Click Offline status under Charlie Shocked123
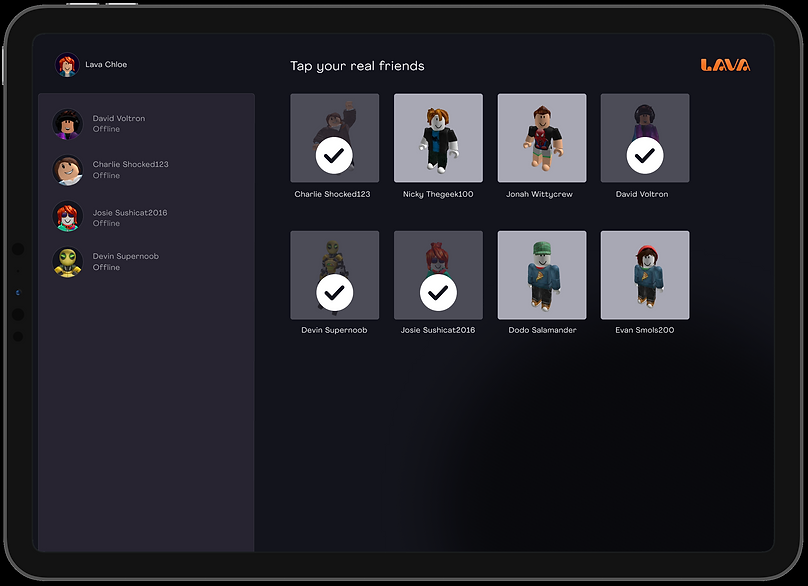 coord(106,175)
